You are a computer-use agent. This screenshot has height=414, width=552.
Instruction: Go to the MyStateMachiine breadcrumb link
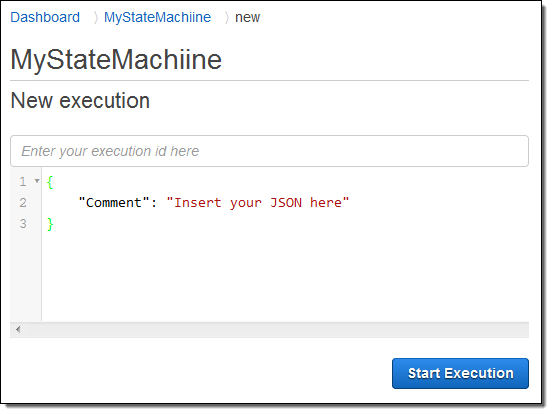pos(157,17)
